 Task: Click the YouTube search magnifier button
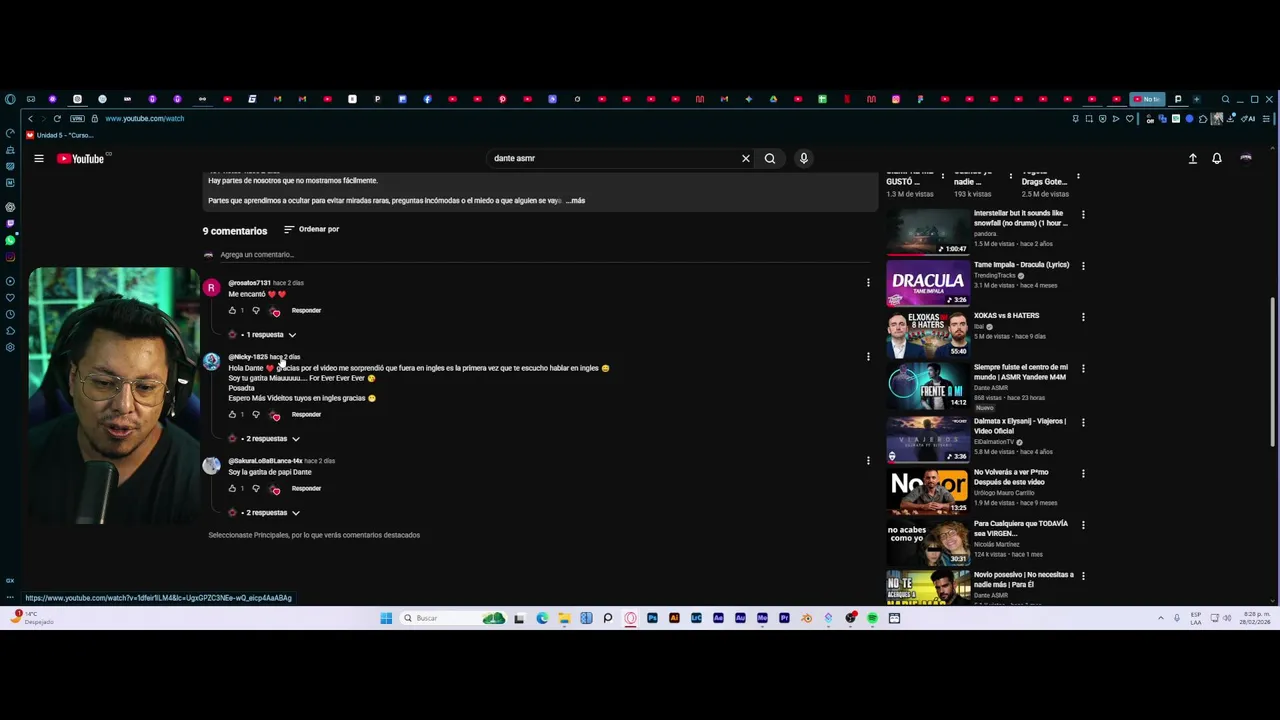770,158
